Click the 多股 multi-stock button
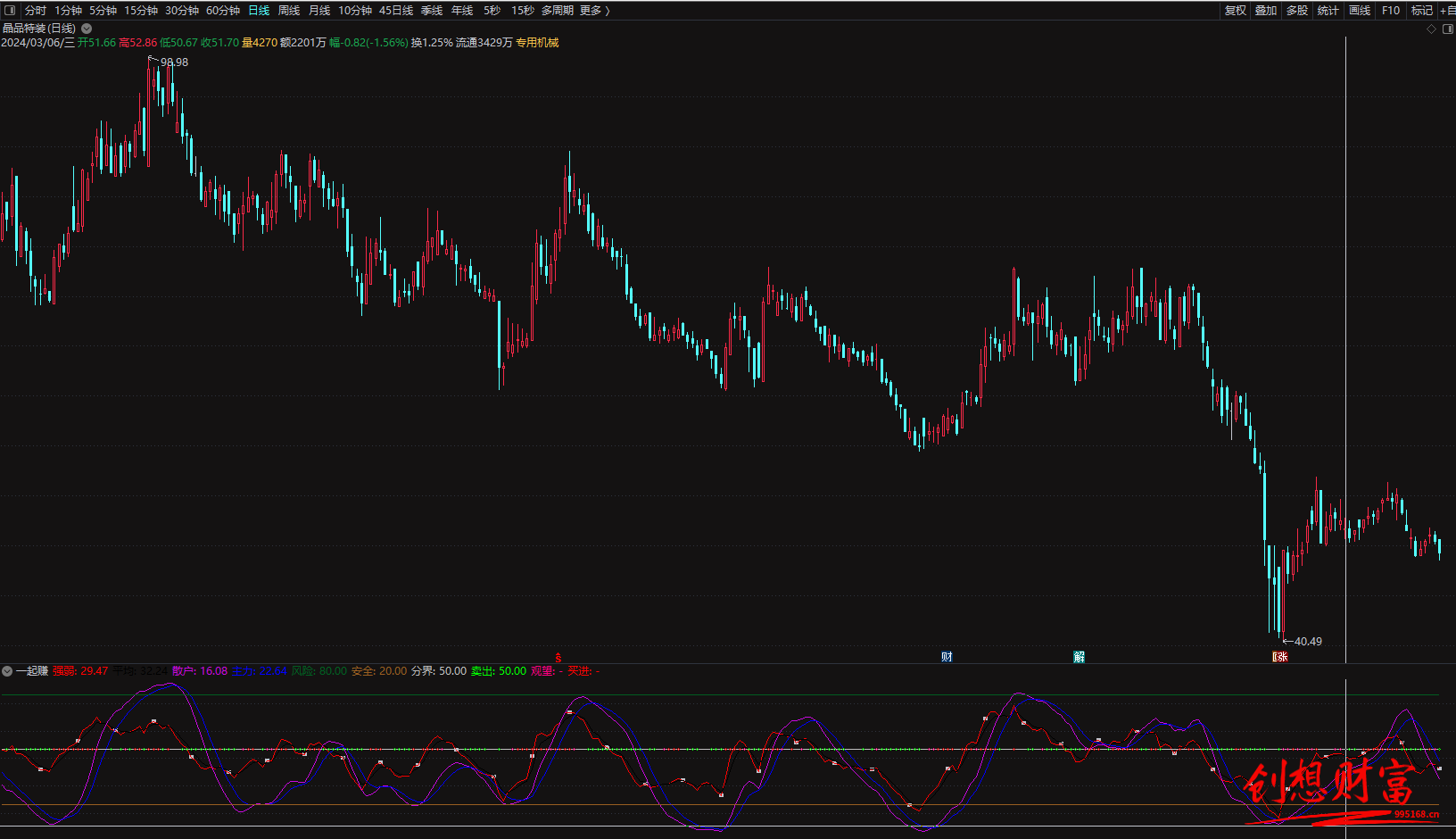Viewport: 1456px width, 839px height. 1297,11
